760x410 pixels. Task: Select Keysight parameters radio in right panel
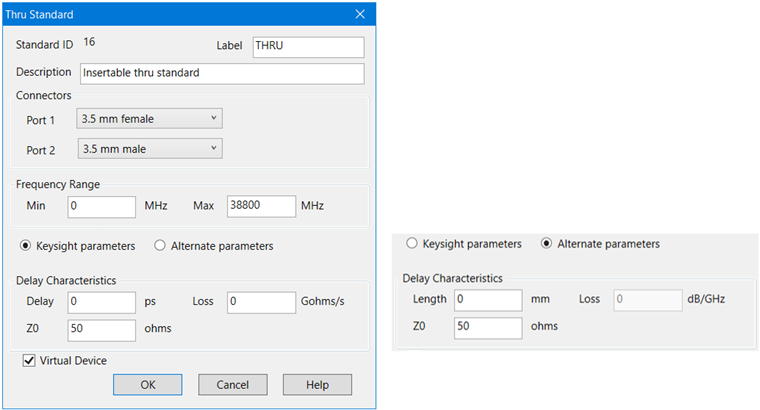pyautogui.click(x=412, y=243)
